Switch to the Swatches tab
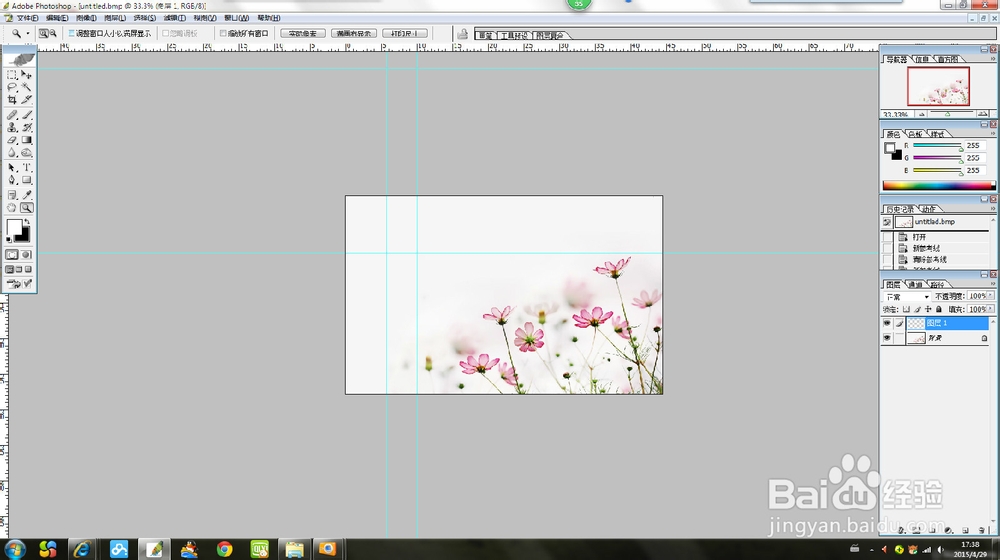This screenshot has width=1000, height=560. [x=915, y=134]
